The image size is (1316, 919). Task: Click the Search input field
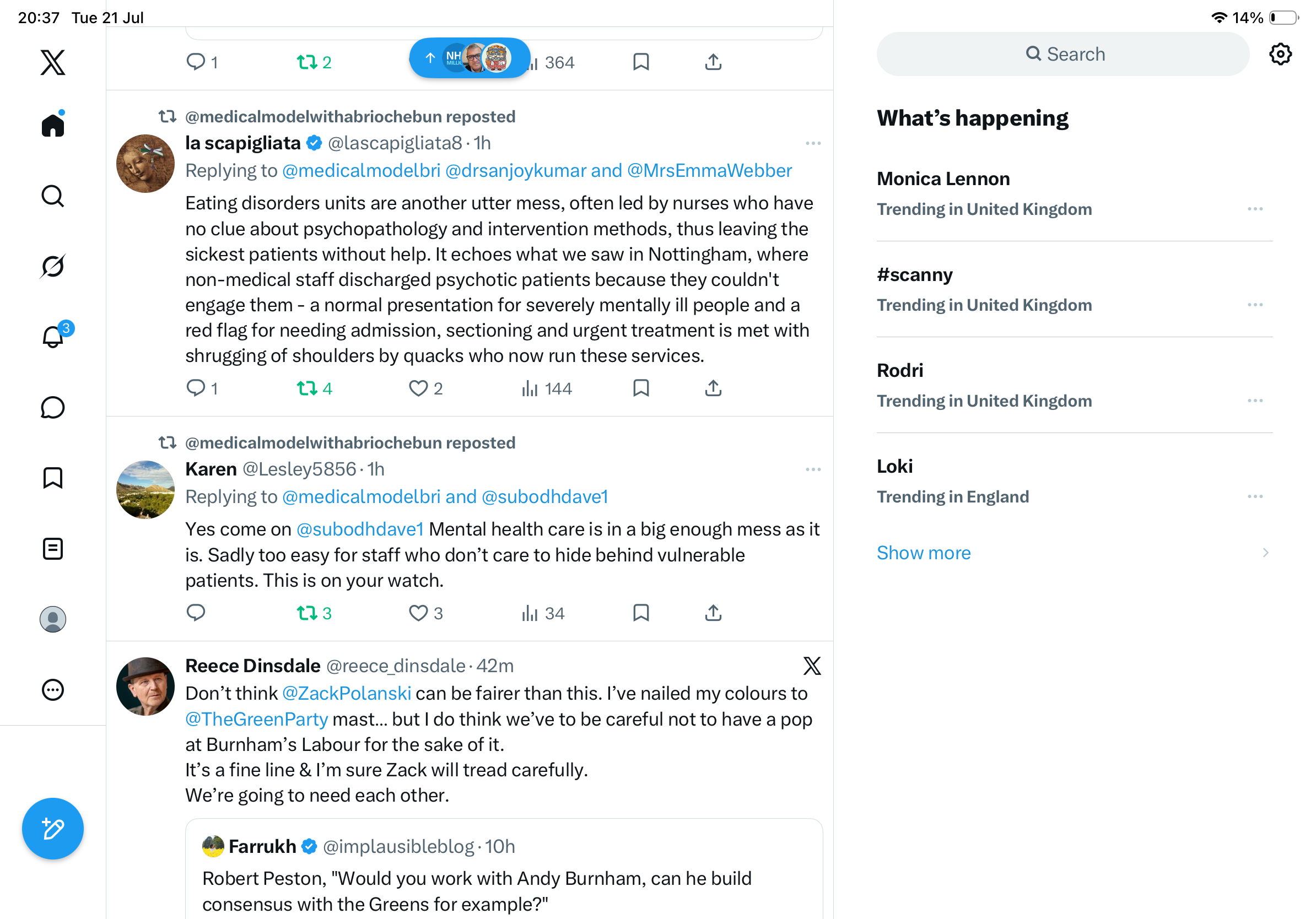pos(1062,54)
